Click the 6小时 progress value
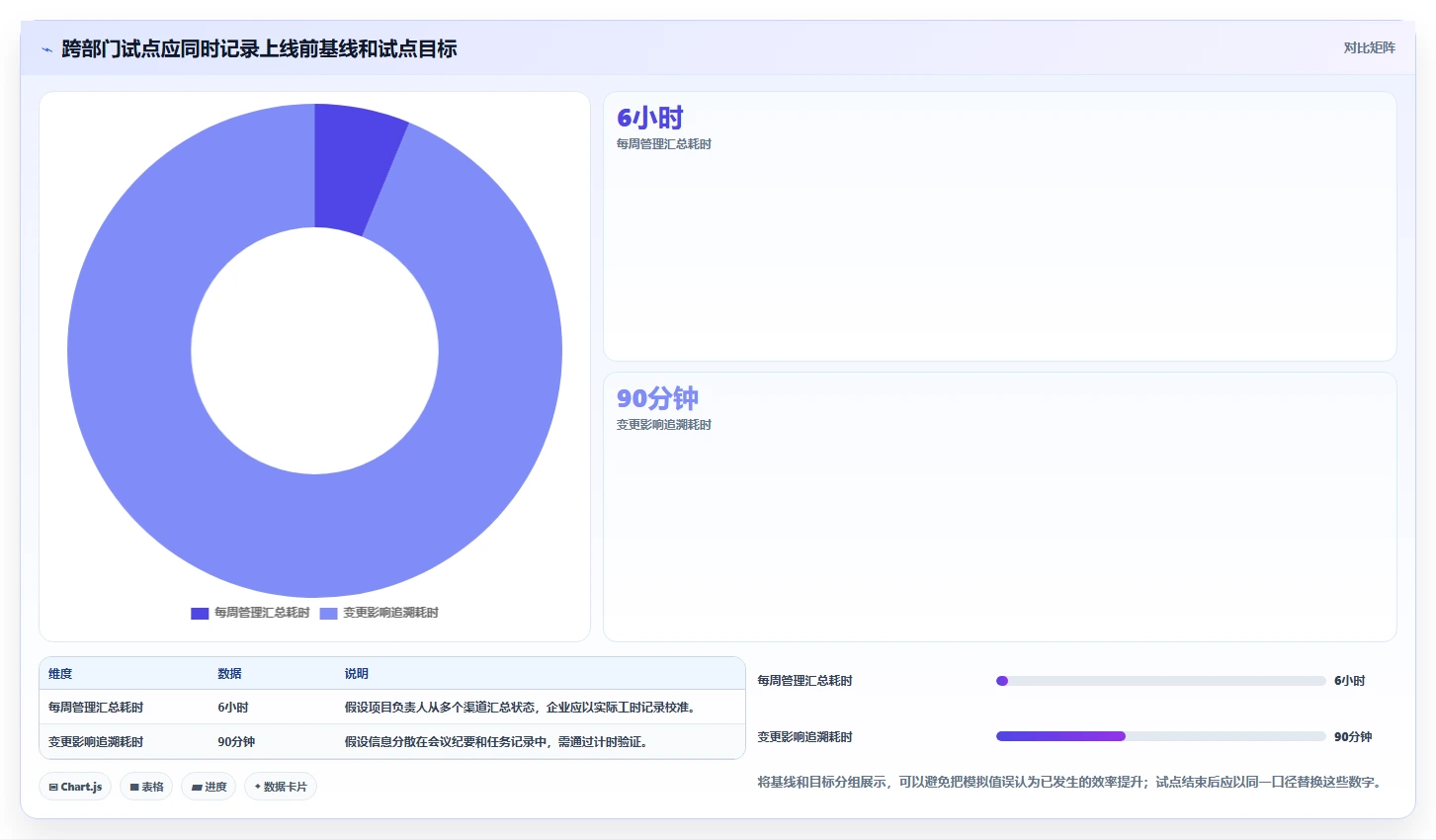 (x=1349, y=681)
